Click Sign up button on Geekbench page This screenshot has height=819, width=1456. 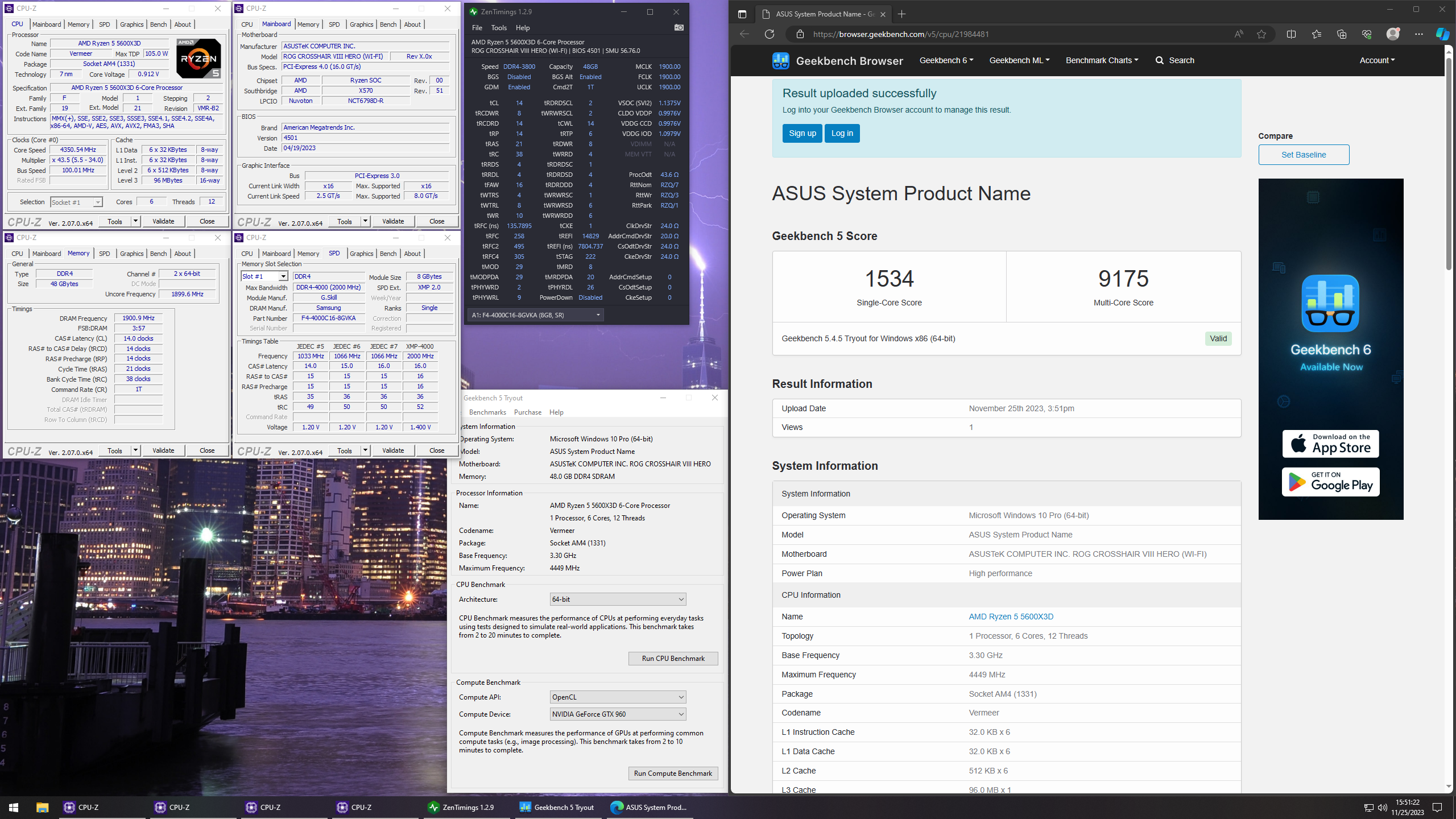point(802,133)
